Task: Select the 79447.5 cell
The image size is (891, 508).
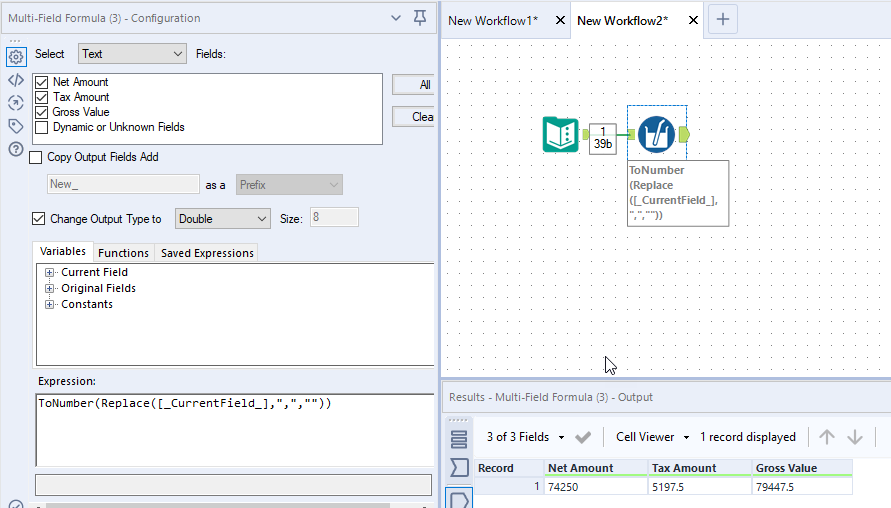Action: [802, 486]
